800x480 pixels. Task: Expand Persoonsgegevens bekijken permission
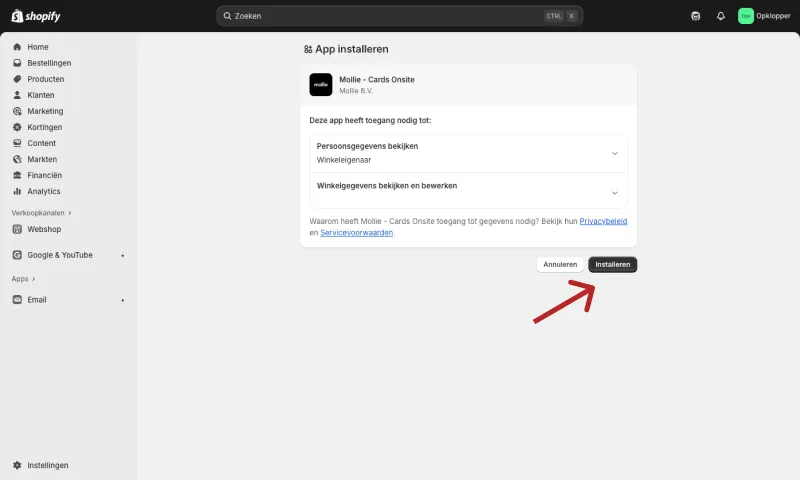[x=468, y=153]
